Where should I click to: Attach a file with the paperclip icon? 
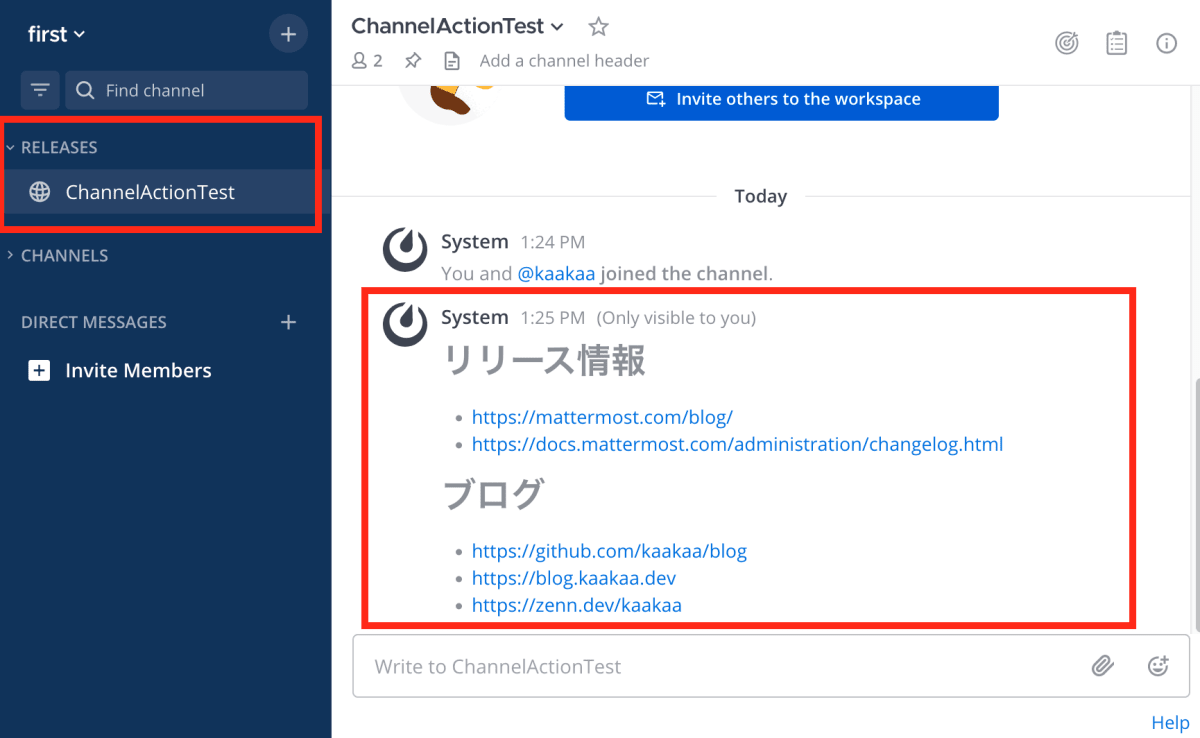point(1102,666)
